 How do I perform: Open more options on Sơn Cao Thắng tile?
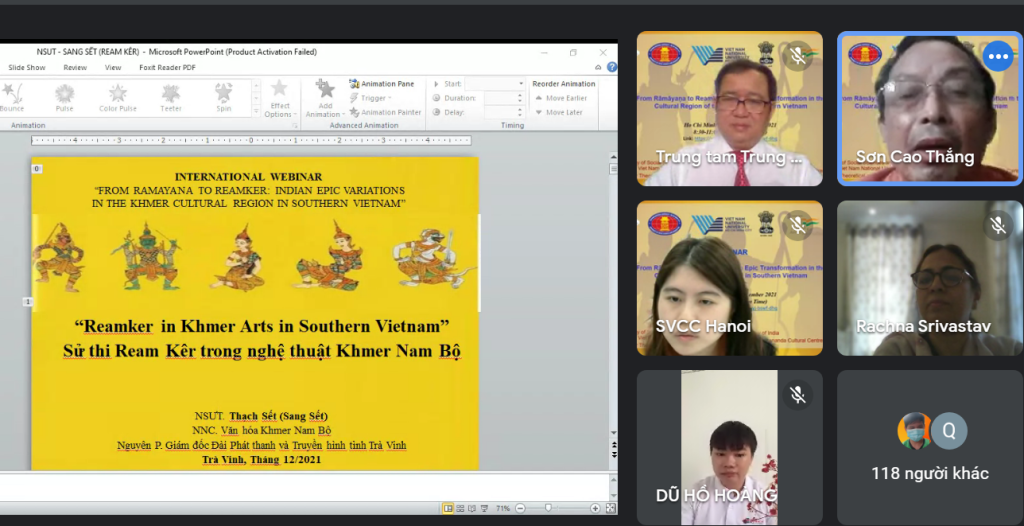coord(998,57)
